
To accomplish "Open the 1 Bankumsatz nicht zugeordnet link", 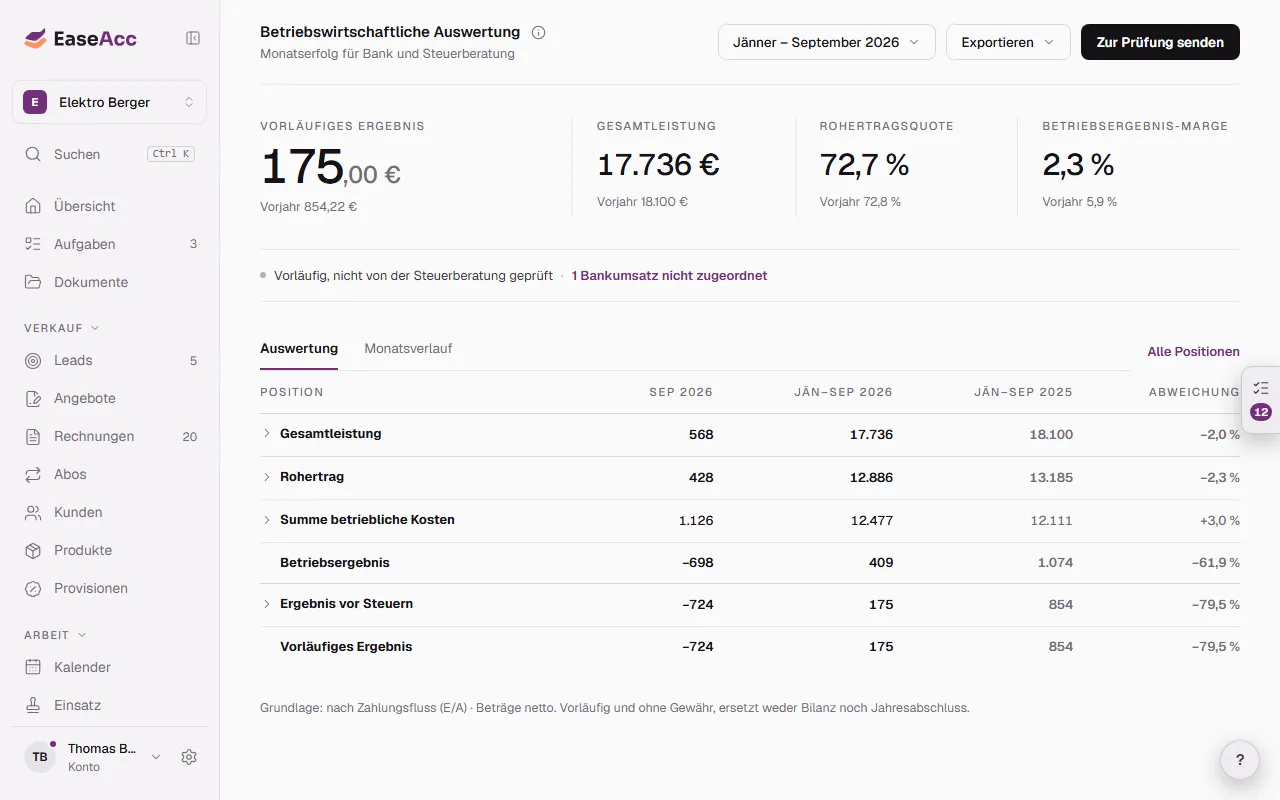I will click(x=670, y=275).
